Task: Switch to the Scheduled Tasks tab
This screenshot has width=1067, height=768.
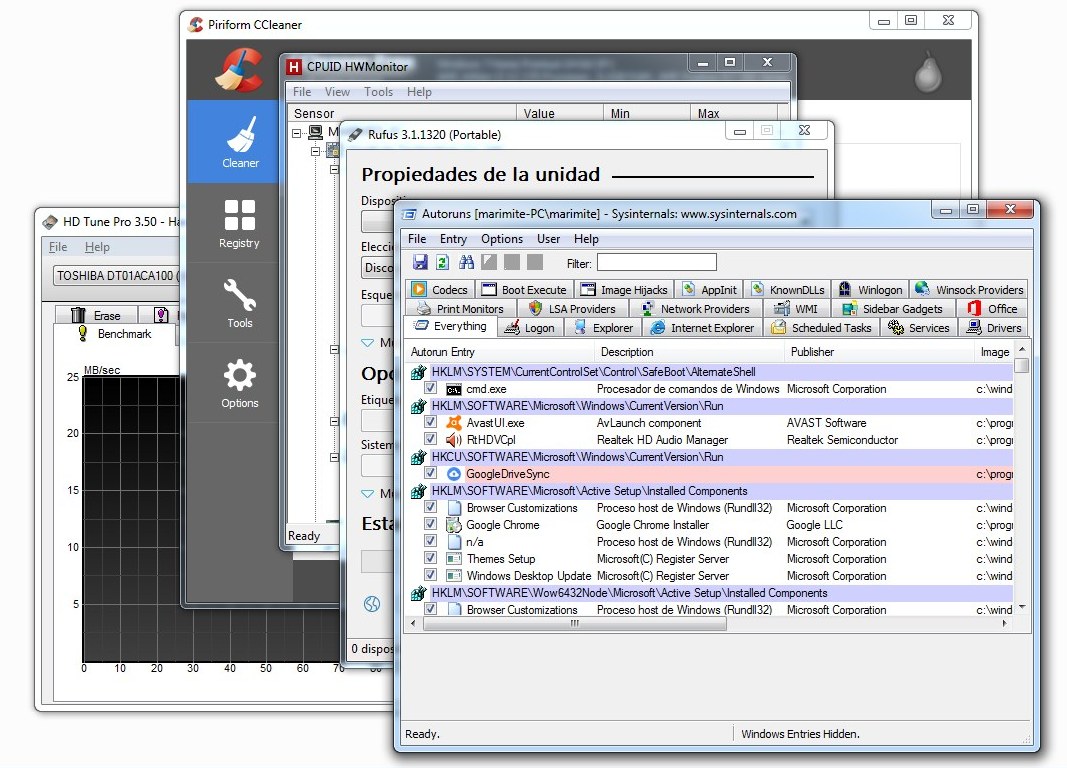Action: click(822, 328)
